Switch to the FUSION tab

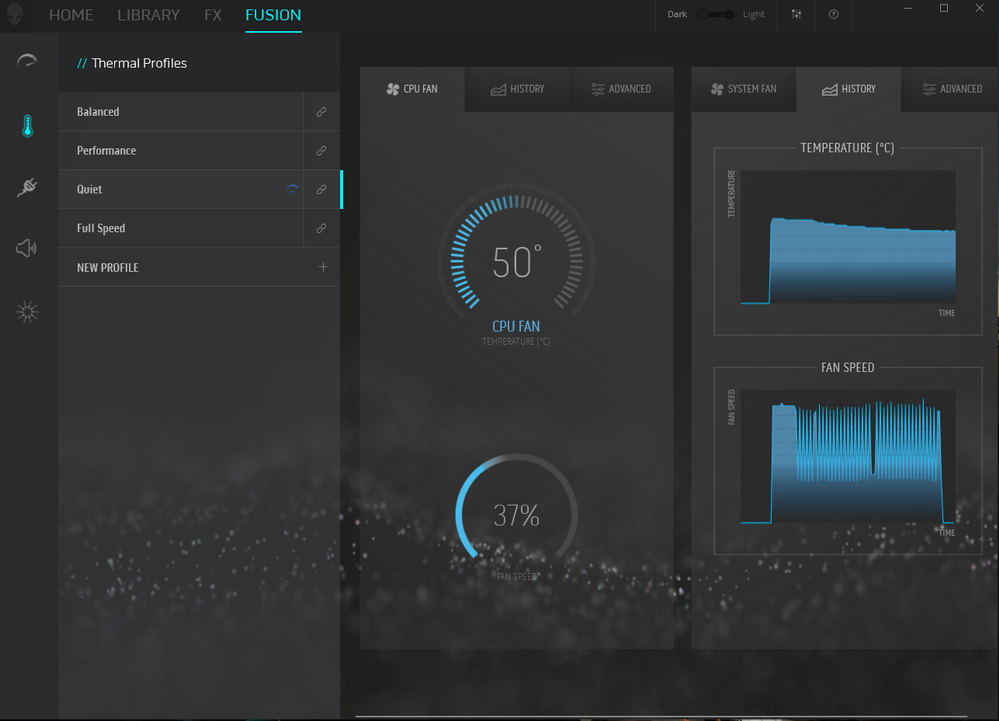(x=273, y=15)
